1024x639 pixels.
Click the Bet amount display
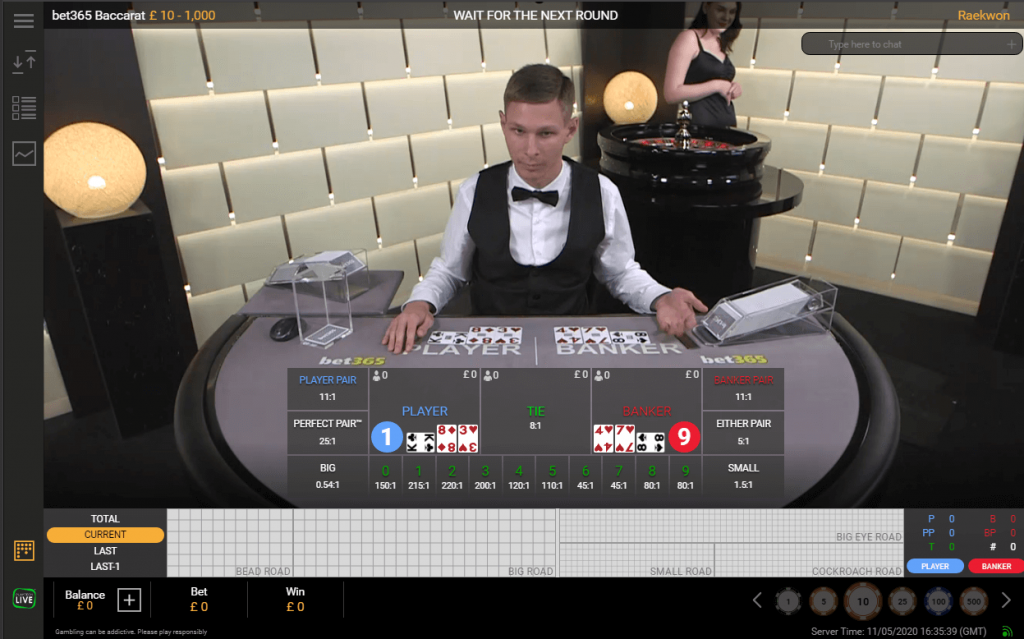199,599
